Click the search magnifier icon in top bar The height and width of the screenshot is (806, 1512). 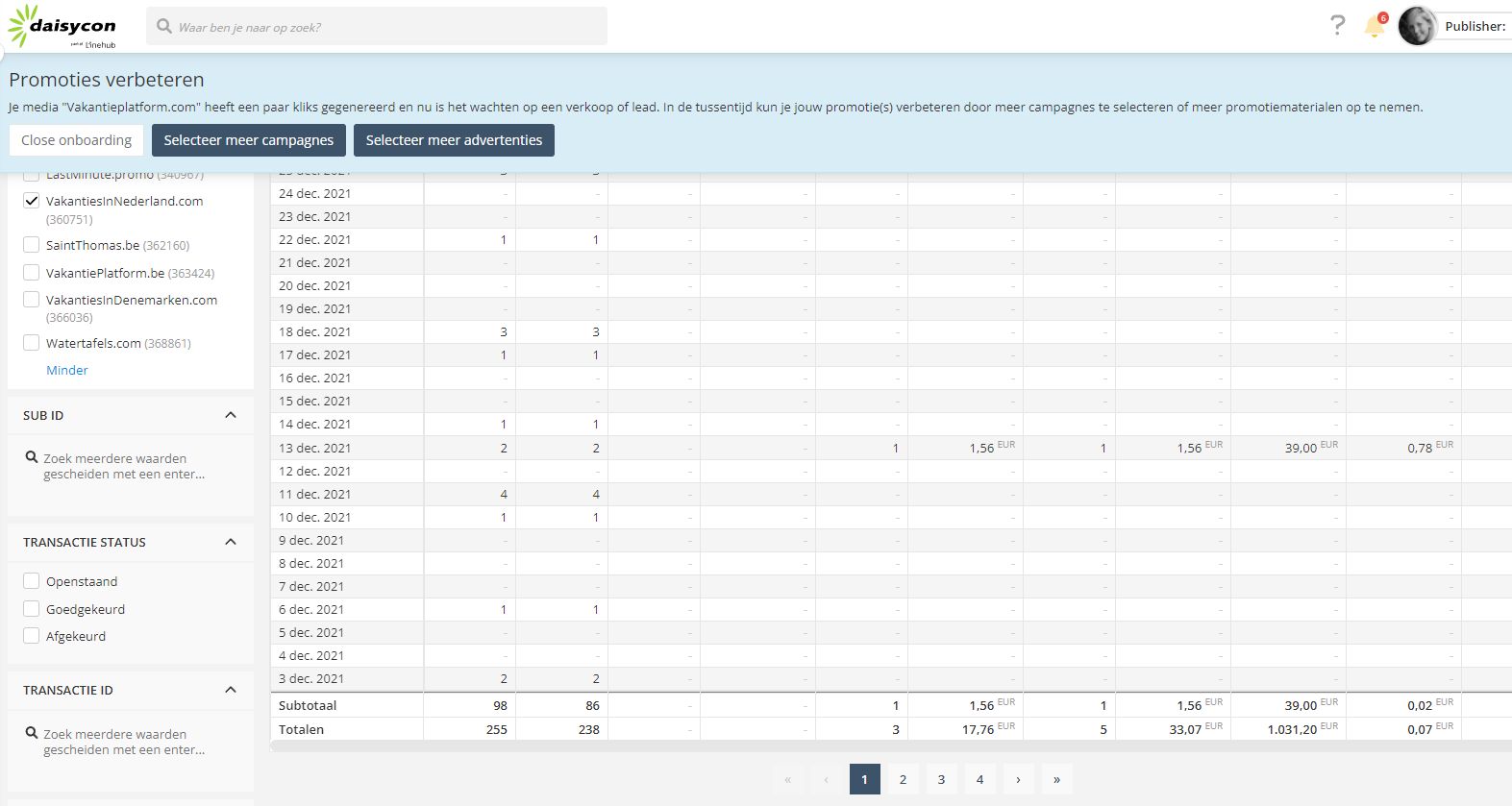(164, 27)
